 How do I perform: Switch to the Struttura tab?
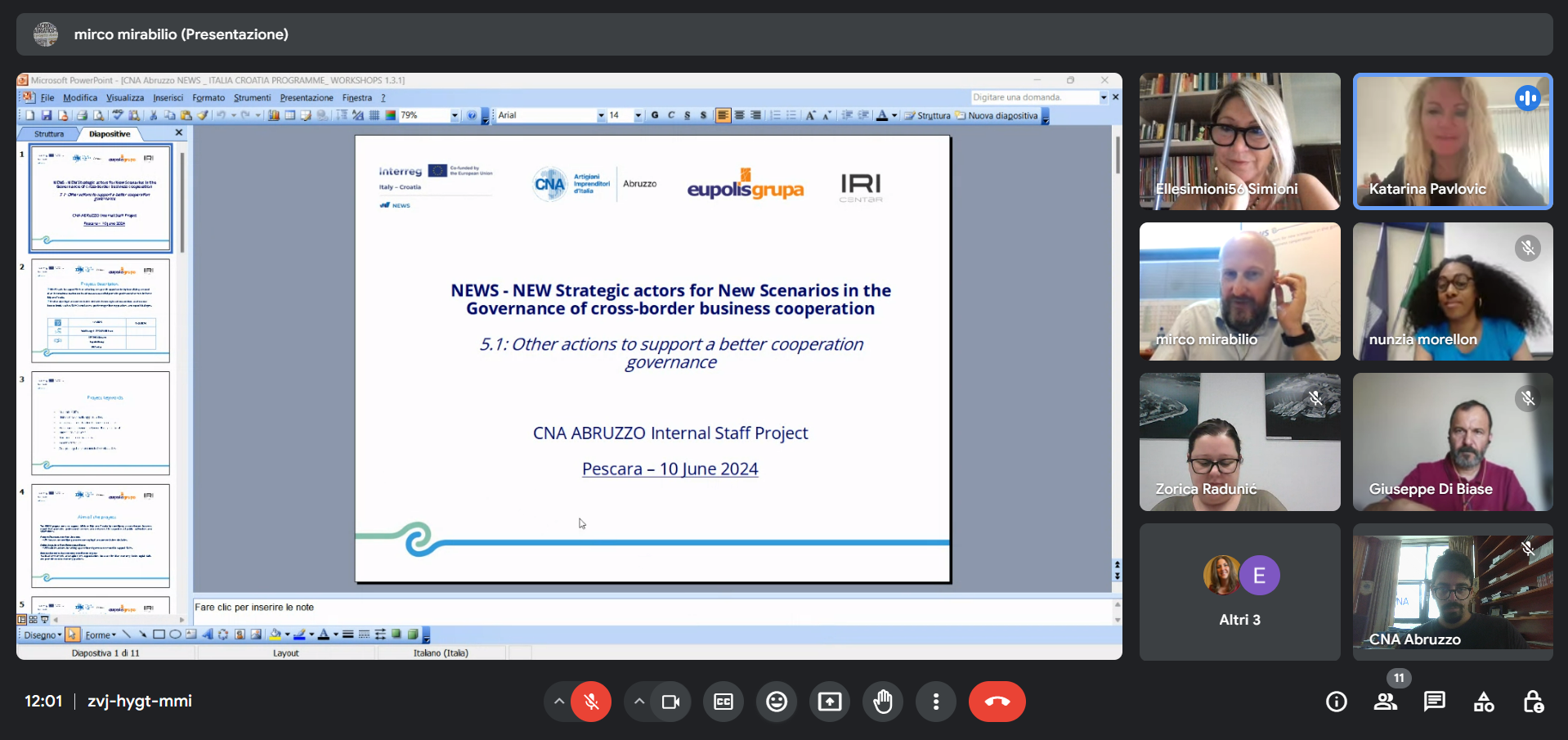click(x=49, y=134)
